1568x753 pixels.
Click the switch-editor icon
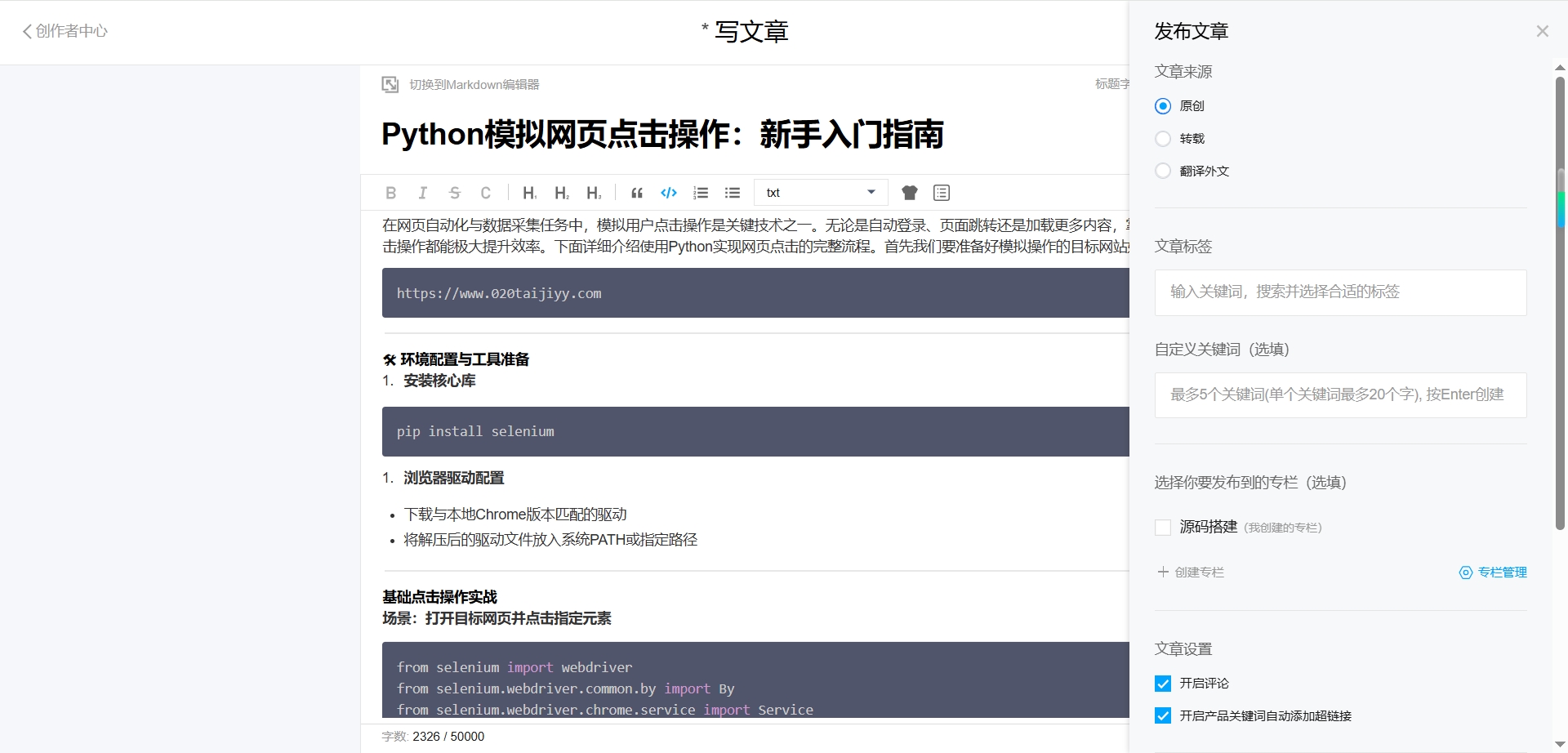click(x=390, y=84)
